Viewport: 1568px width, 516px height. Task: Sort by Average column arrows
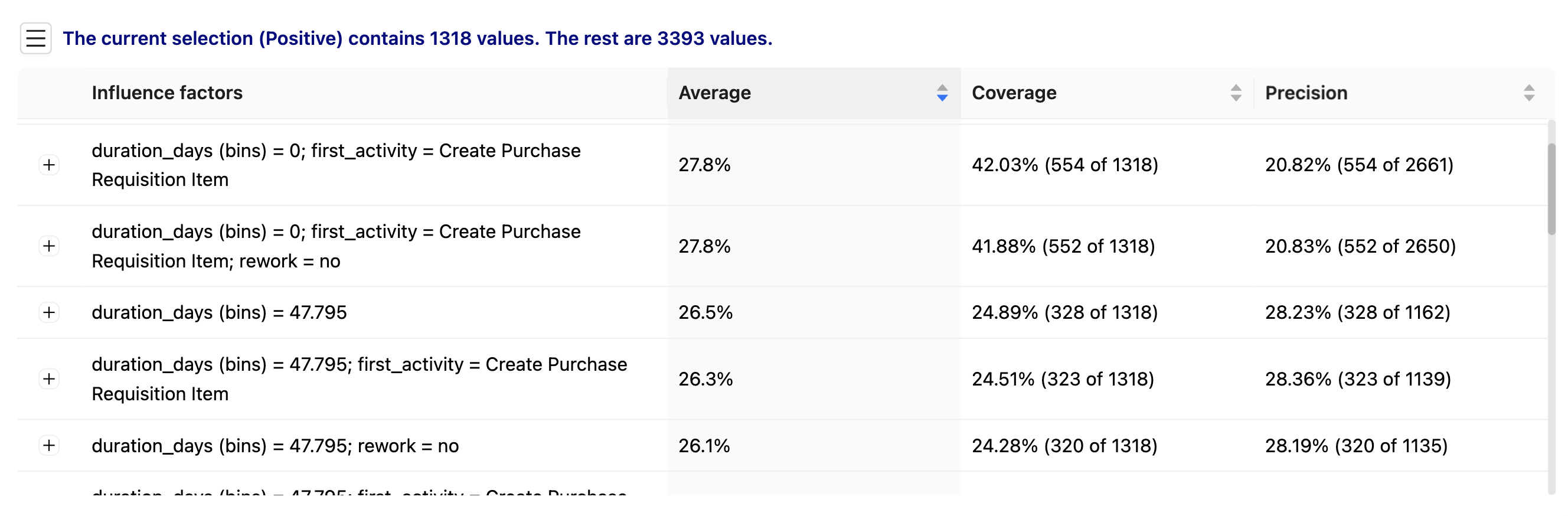click(x=942, y=93)
